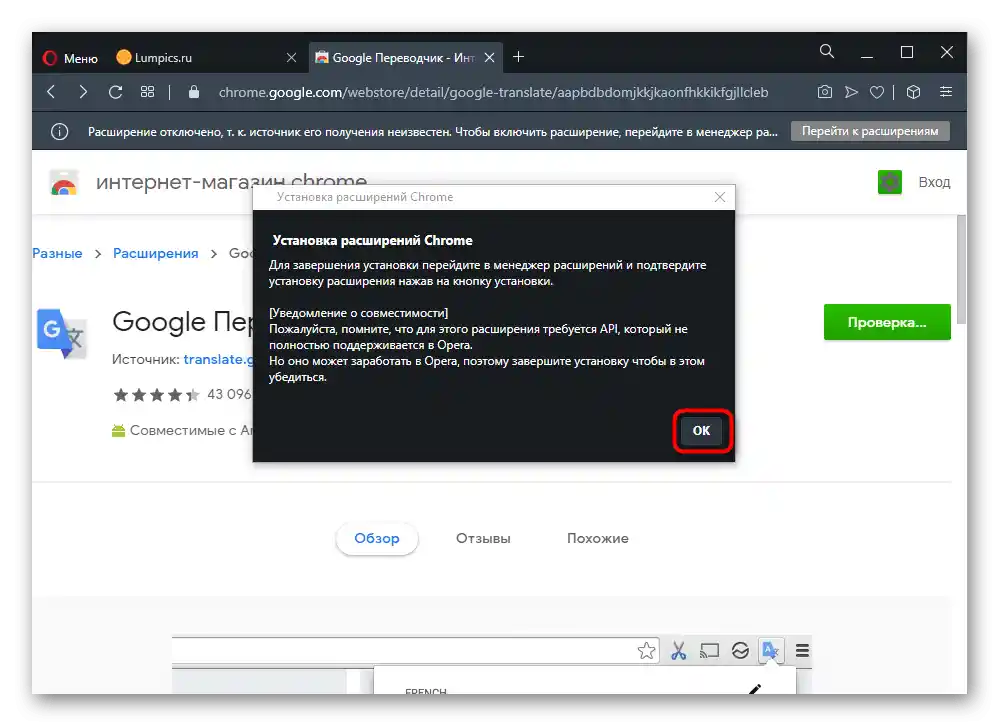Screen dimensions: 1000x726
Task: Confirm the dialog with OK
Action: 702,431
